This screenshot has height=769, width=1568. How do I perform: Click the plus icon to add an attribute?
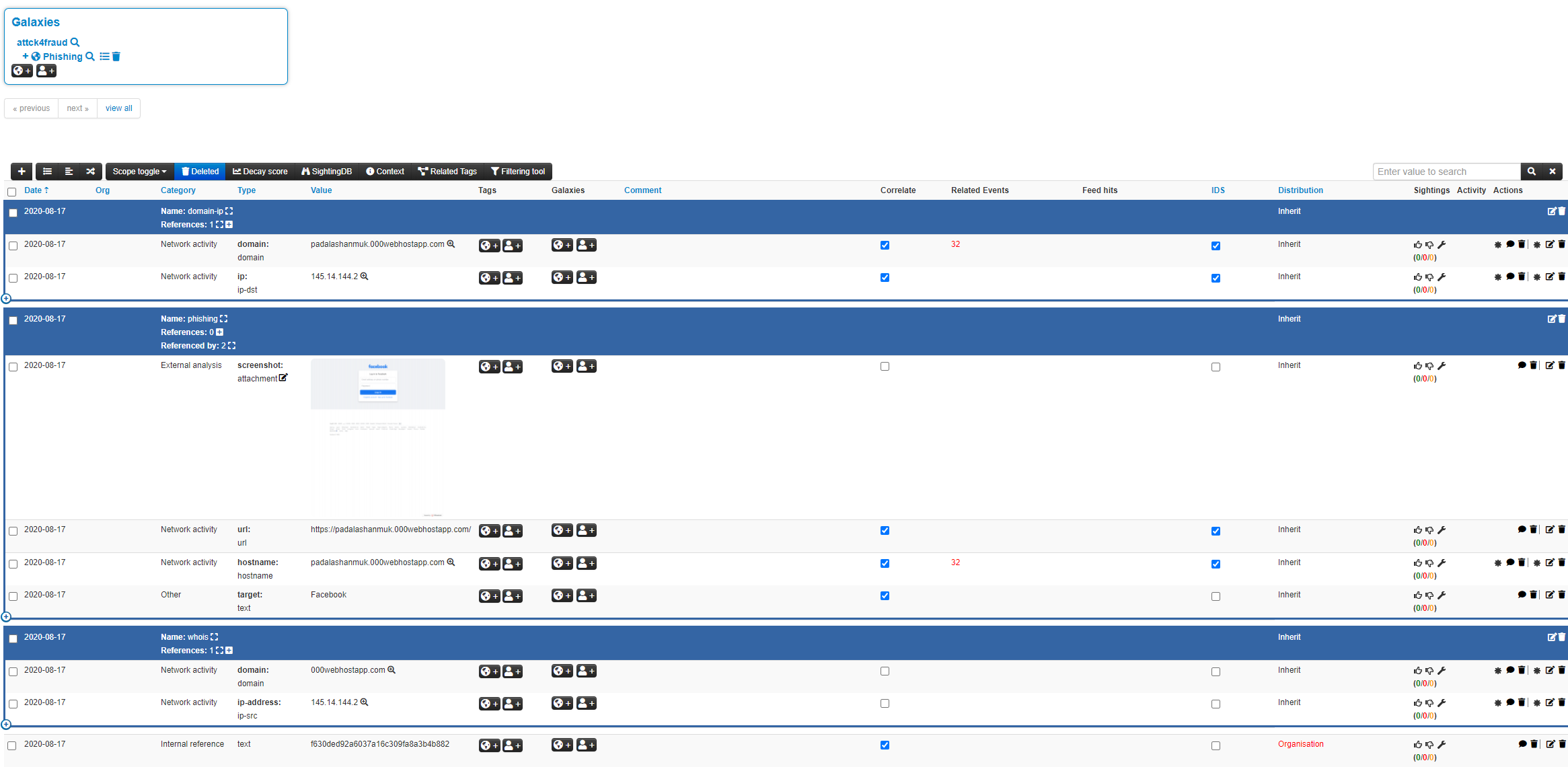tap(21, 172)
